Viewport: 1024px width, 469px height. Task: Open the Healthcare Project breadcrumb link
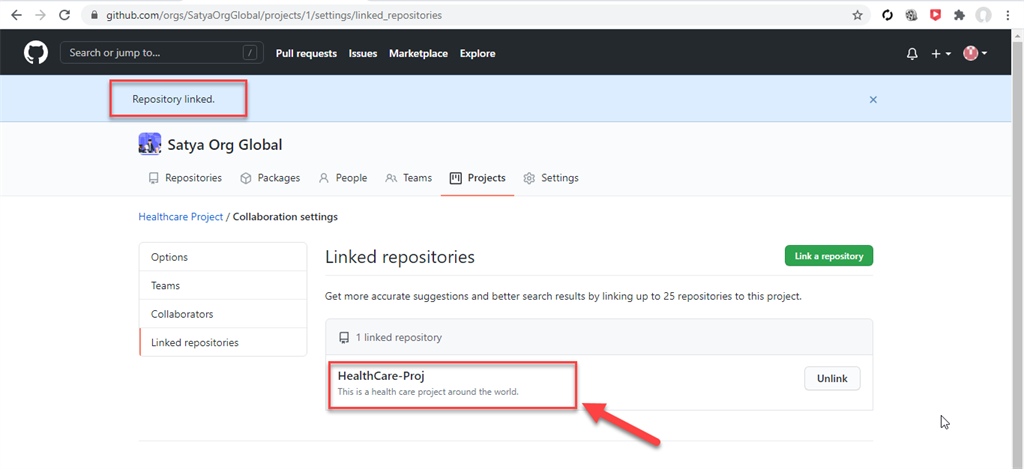click(x=180, y=217)
